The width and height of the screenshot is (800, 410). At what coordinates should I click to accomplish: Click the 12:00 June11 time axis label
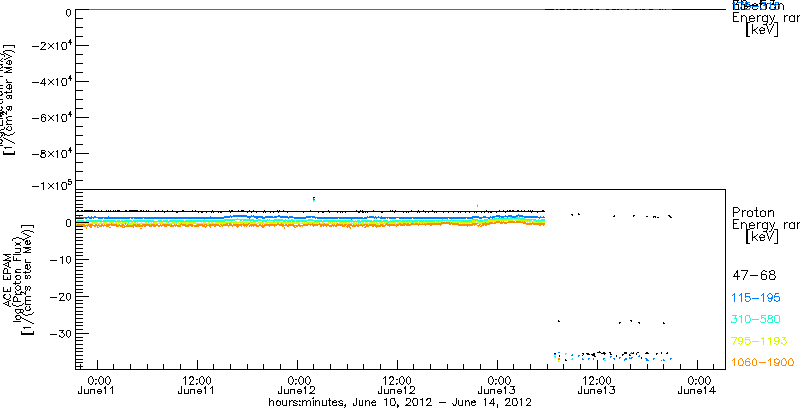pos(197,386)
